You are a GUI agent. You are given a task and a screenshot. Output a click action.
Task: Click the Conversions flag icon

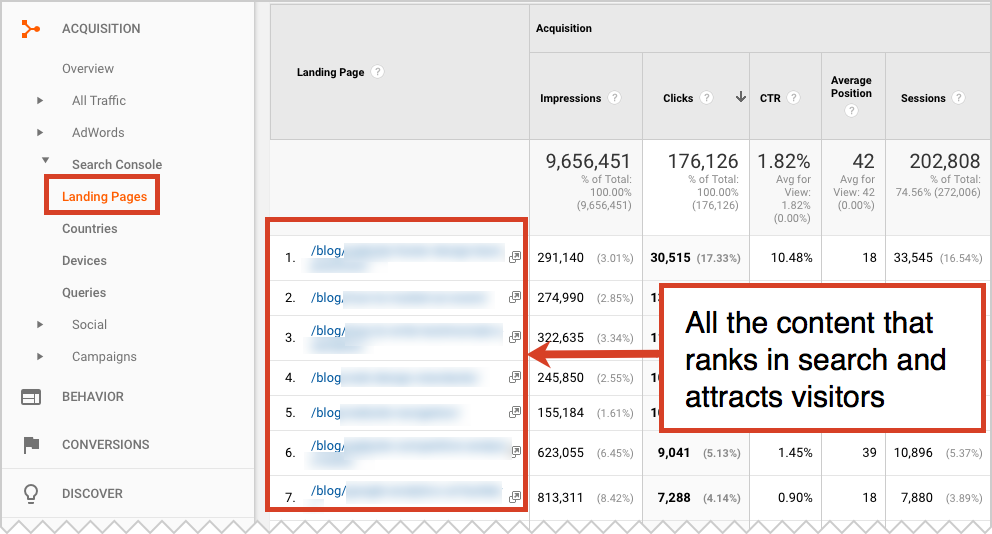click(31, 445)
